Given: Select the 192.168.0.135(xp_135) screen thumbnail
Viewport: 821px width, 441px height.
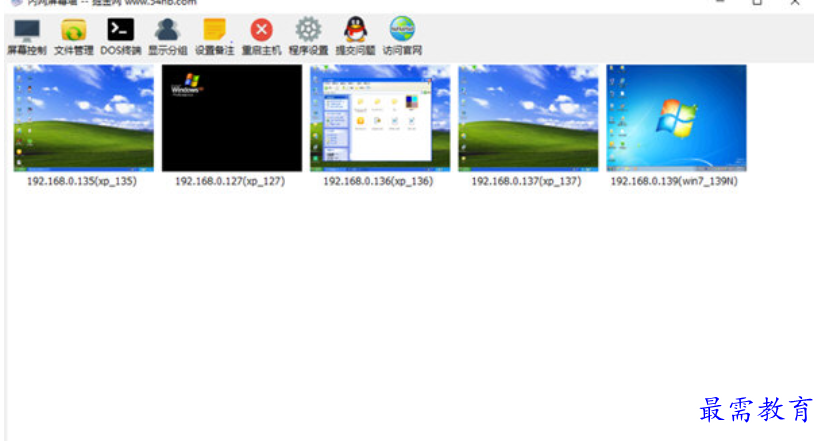Looking at the screenshot, I should coord(83,118).
